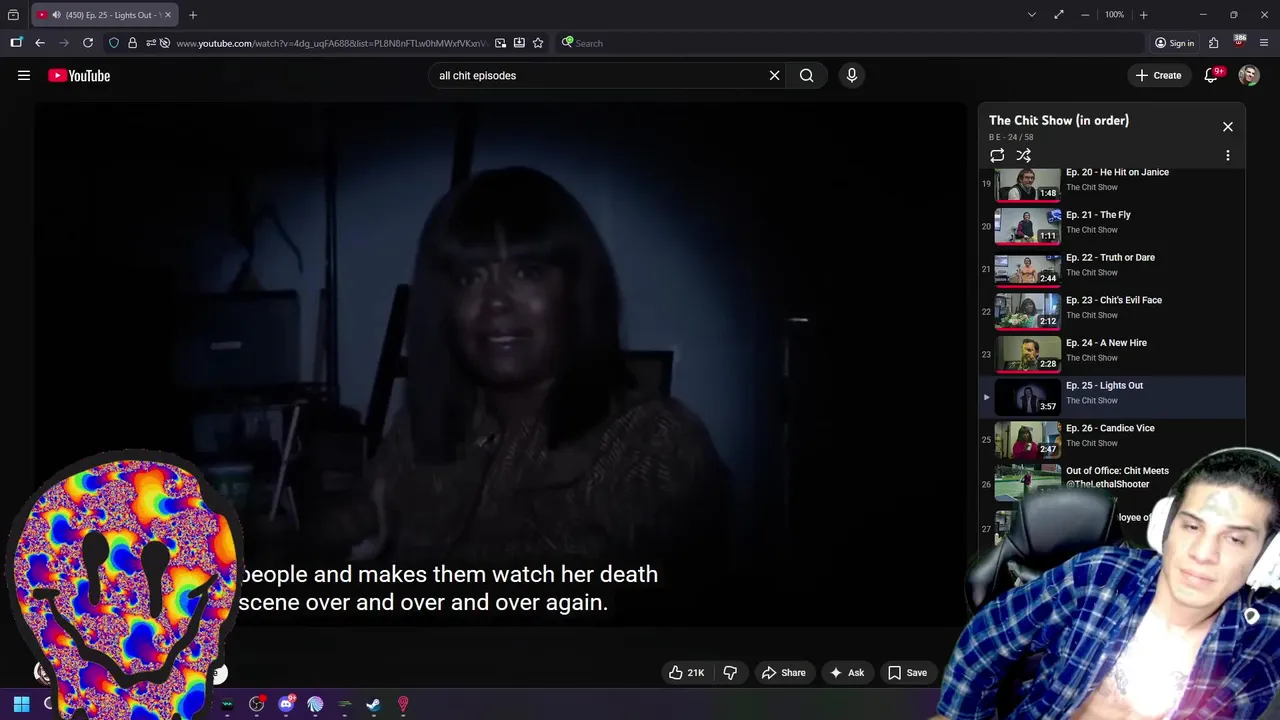The image size is (1280, 720).
Task: Mute tab via speaker icon
Action: (x=56, y=15)
